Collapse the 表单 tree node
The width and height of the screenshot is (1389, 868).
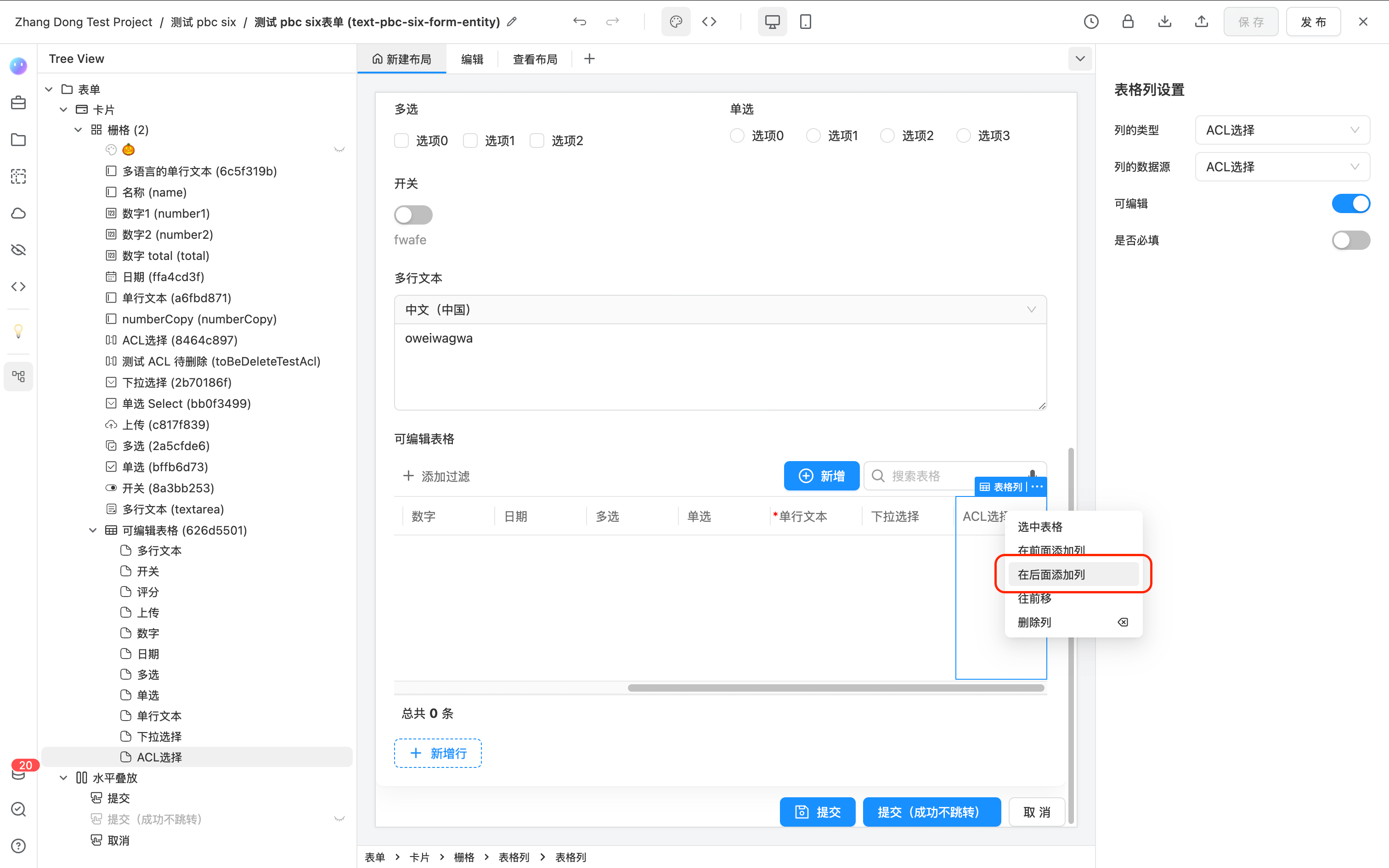pos(49,89)
